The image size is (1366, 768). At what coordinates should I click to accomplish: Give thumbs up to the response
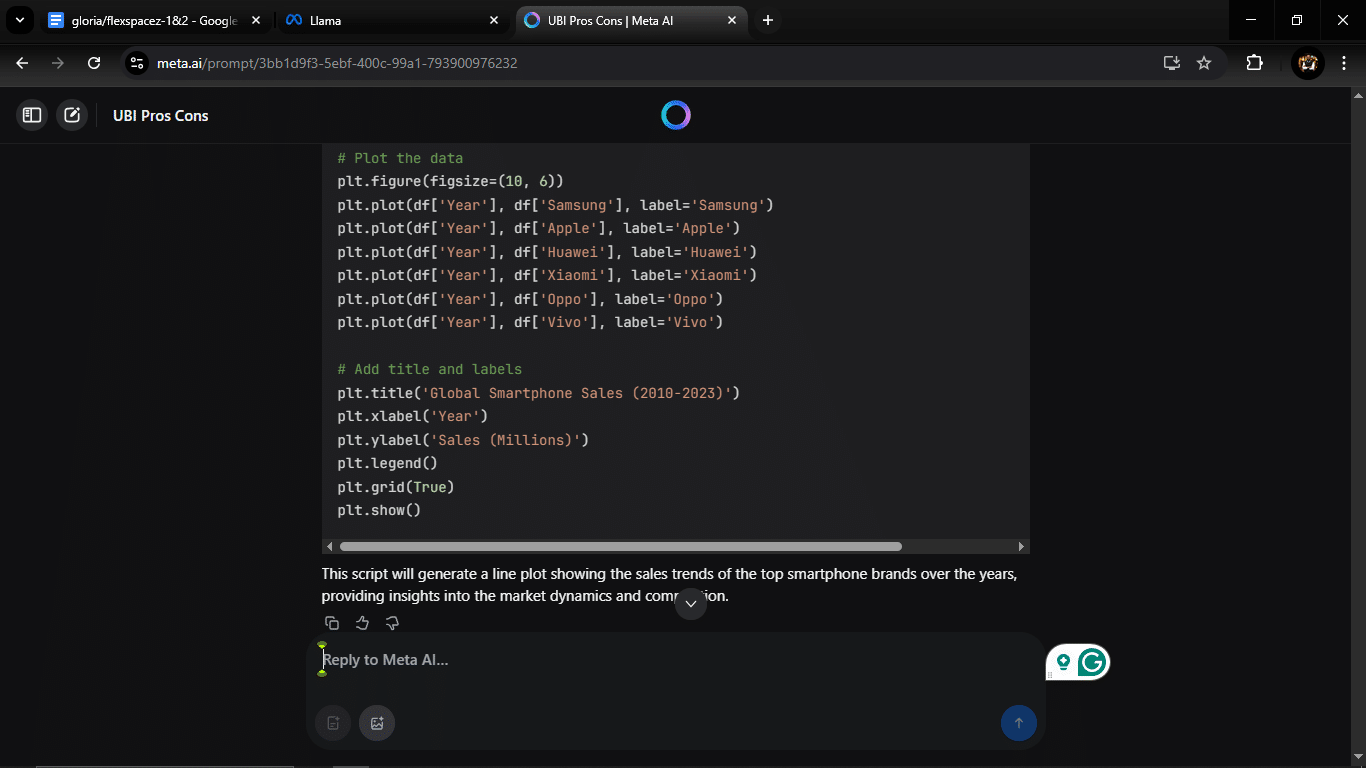click(x=362, y=623)
